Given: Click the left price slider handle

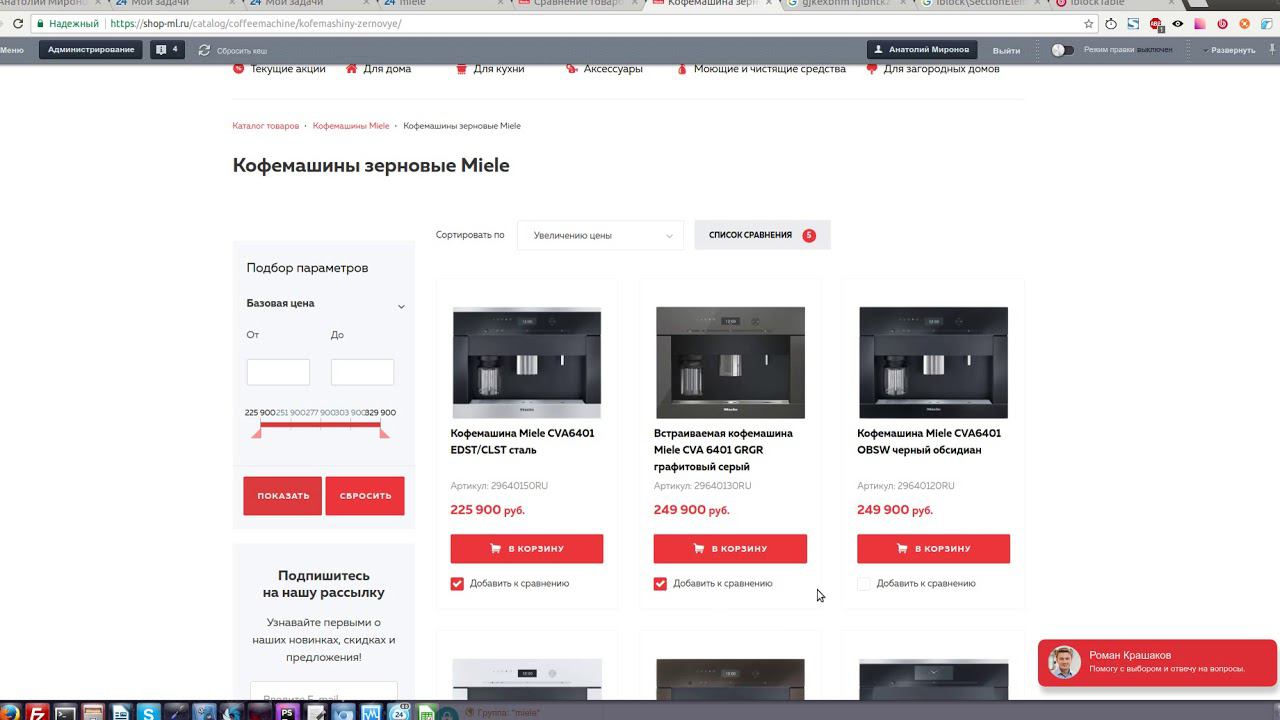Looking at the screenshot, I should pos(257,432).
